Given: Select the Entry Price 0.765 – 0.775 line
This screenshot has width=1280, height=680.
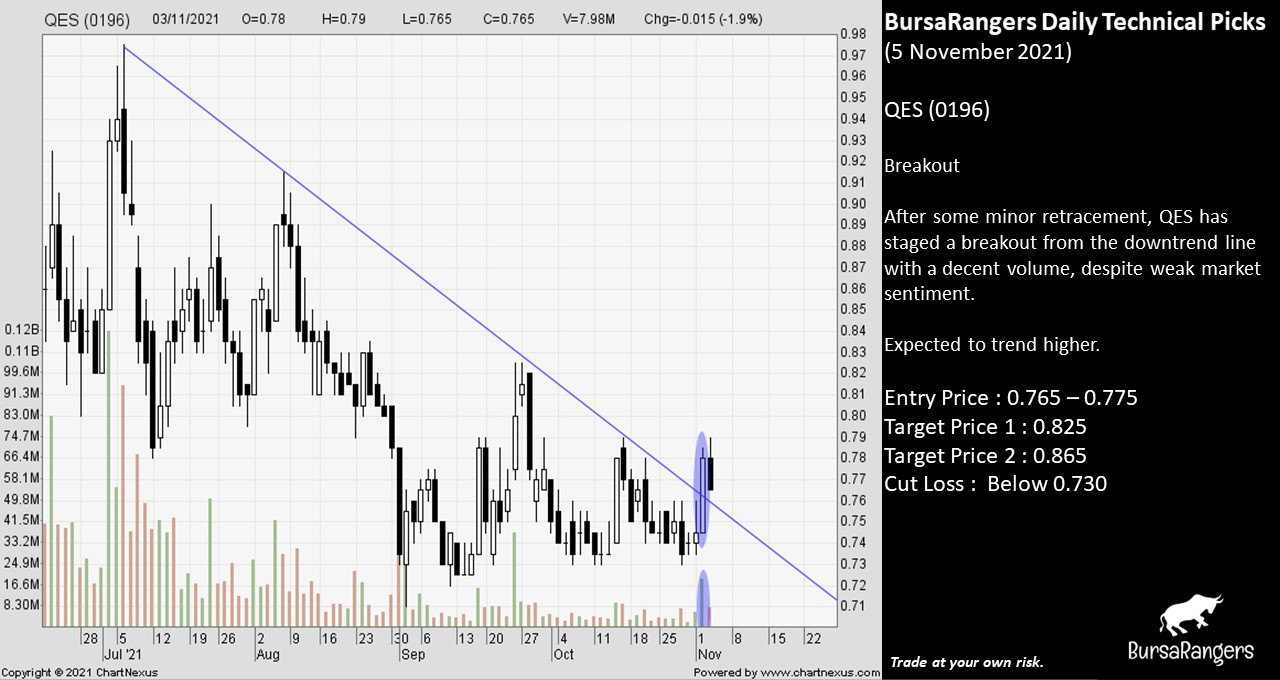Looking at the screenshot, I should coord(1011,398).
